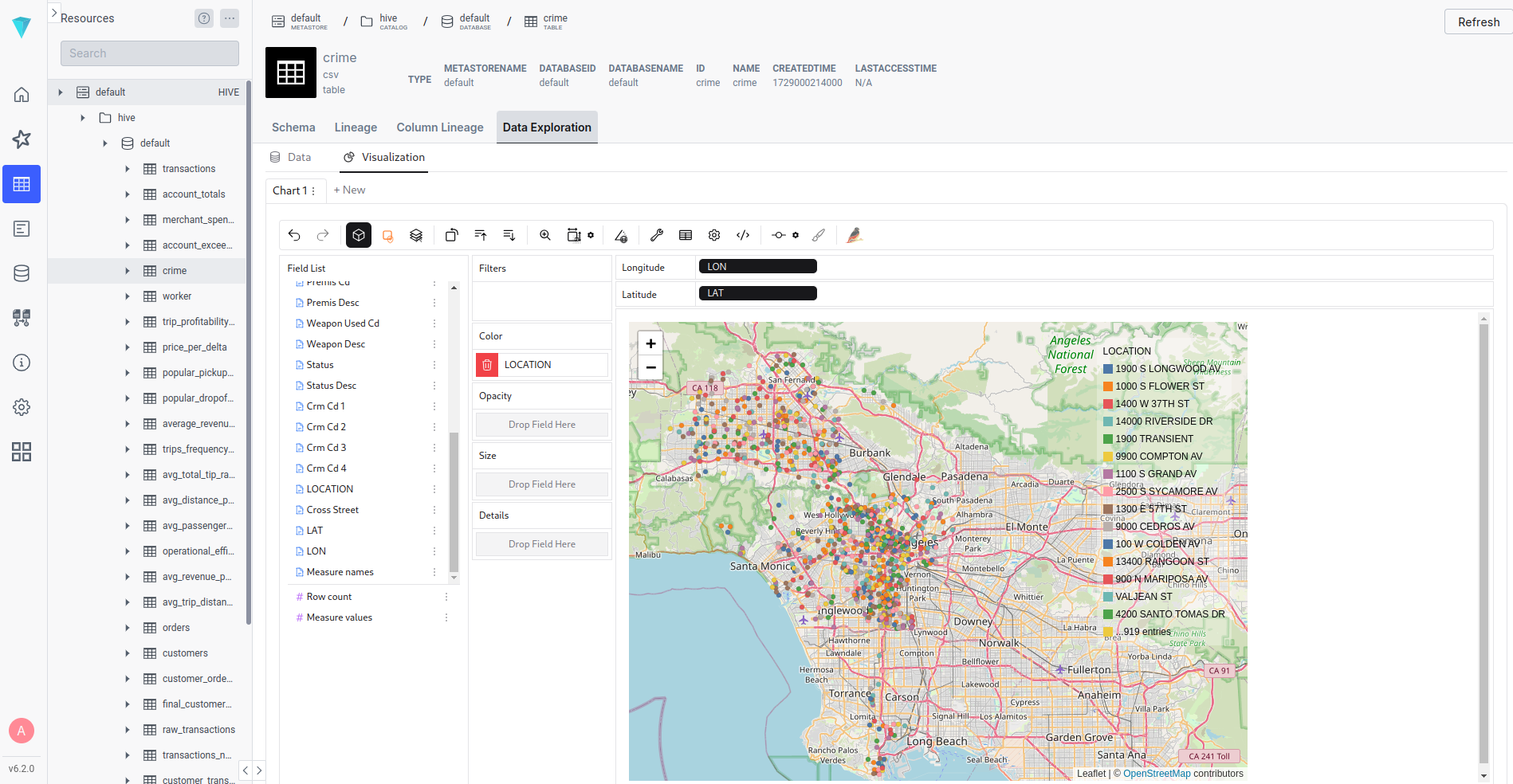The image size is (1513, 784).
Task: Open the Lineage tab
Action: pos(355,127)
